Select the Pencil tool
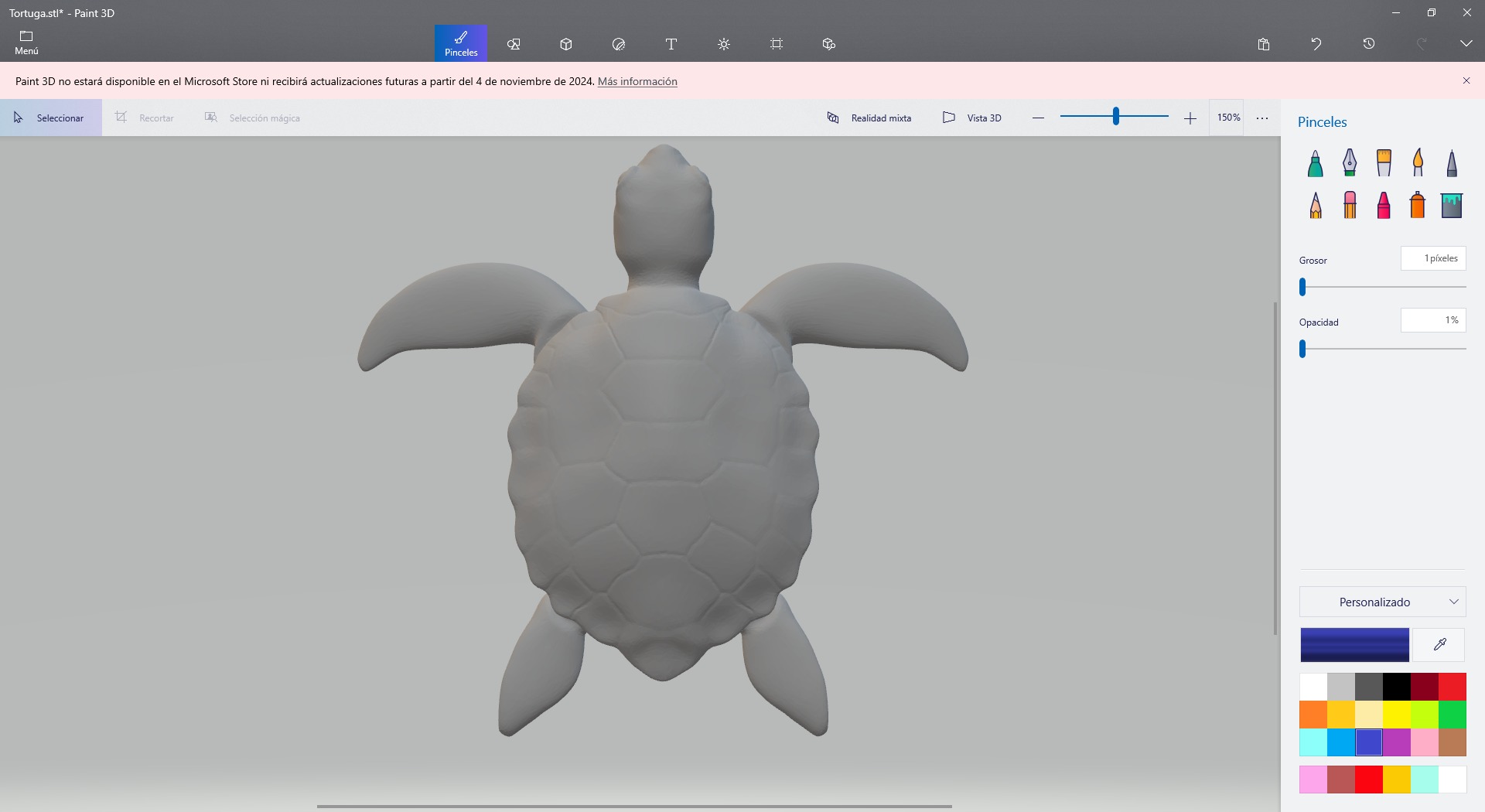Screen dimensions: 1485x812 point(1316,206)
